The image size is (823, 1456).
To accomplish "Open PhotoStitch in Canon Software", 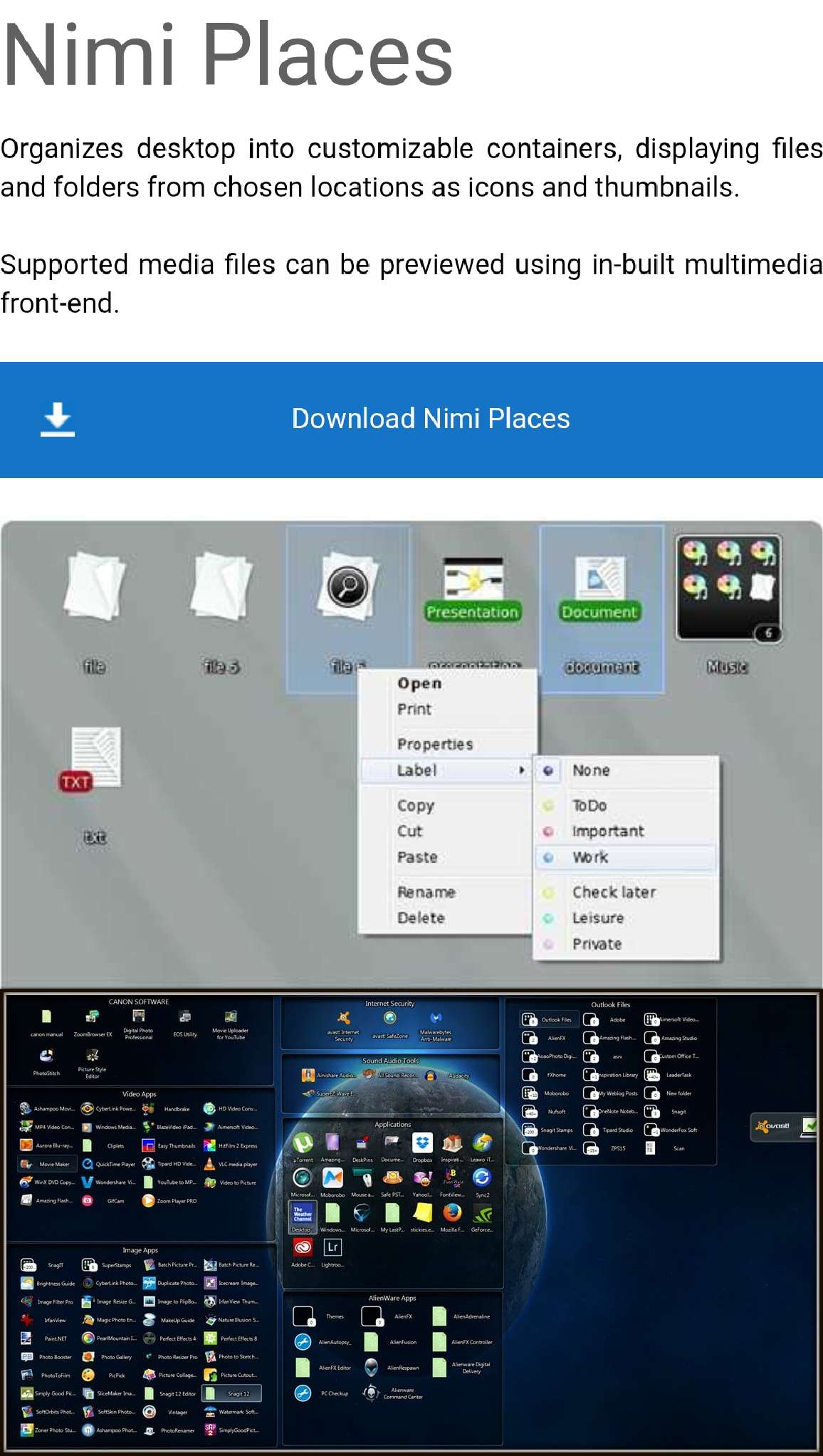I will [46, 1061].
